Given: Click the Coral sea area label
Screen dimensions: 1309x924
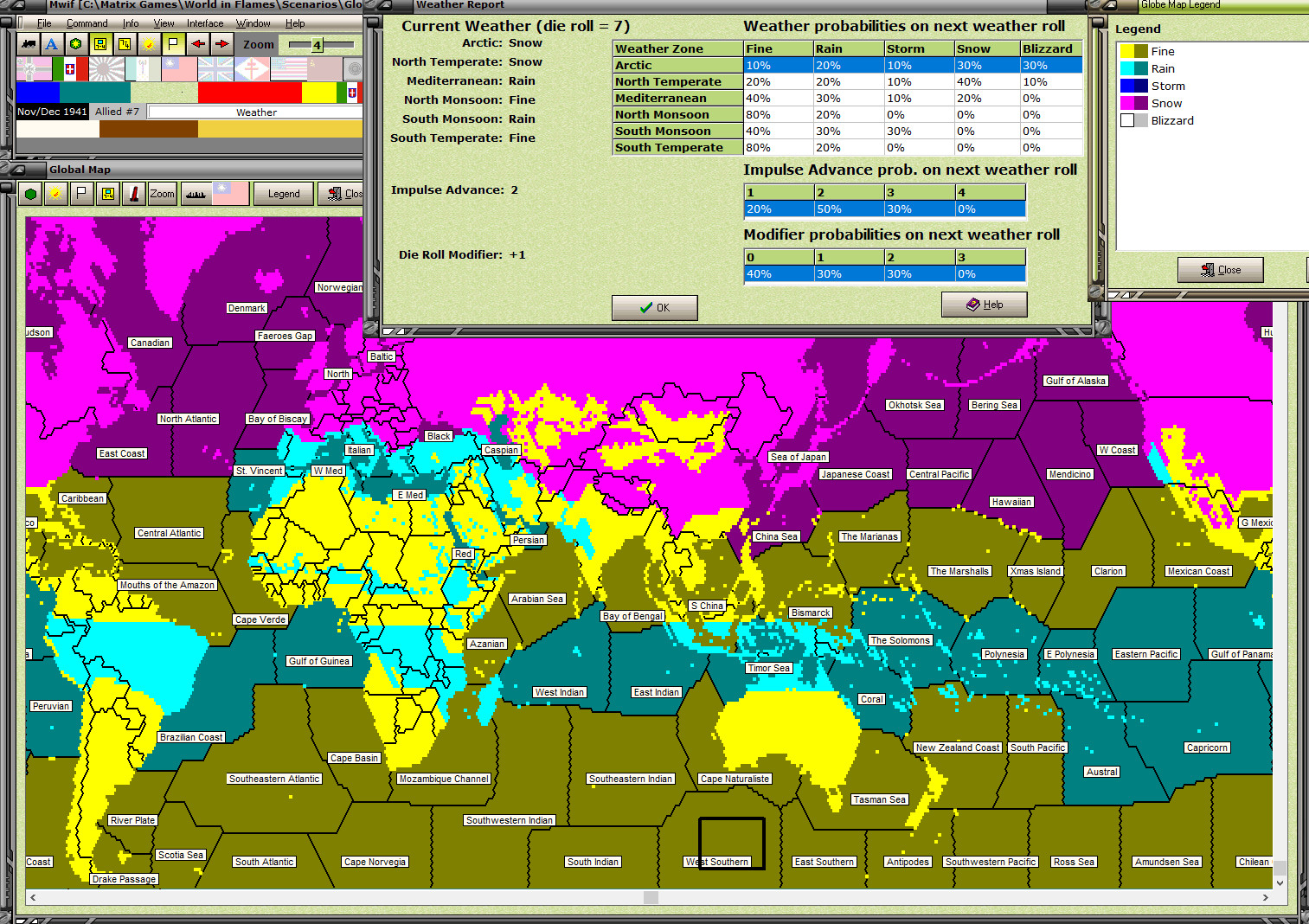Looking at the screenshot, I should [x=872, y=699].
